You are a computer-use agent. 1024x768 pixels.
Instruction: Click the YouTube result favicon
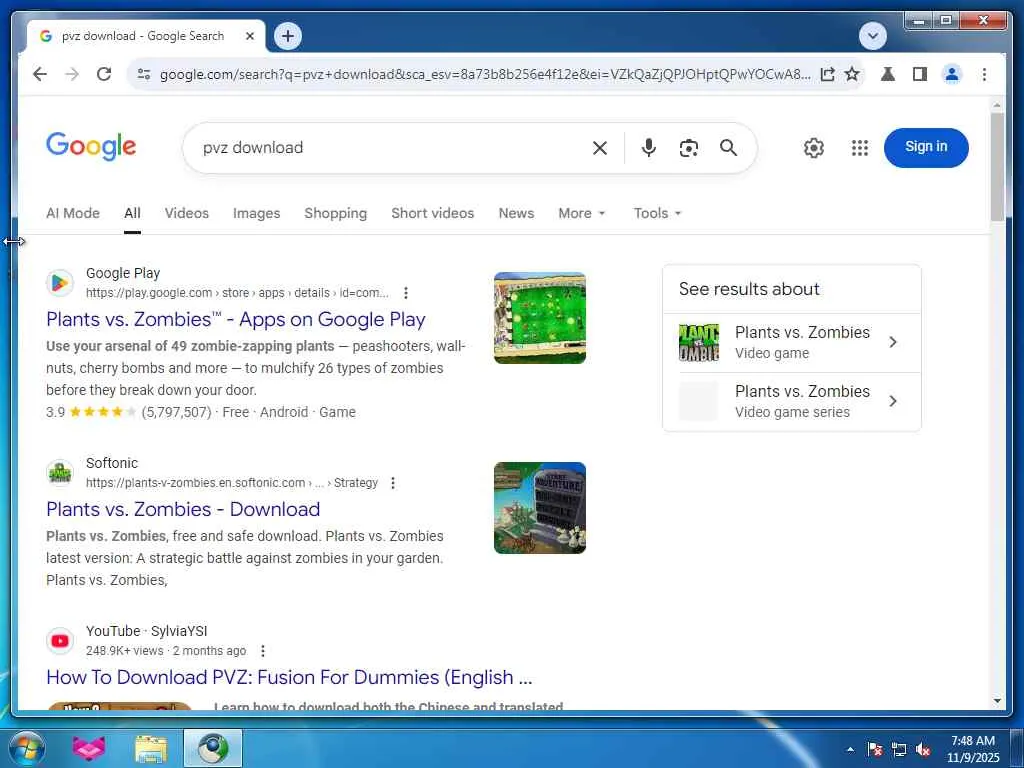click(60, 641)
